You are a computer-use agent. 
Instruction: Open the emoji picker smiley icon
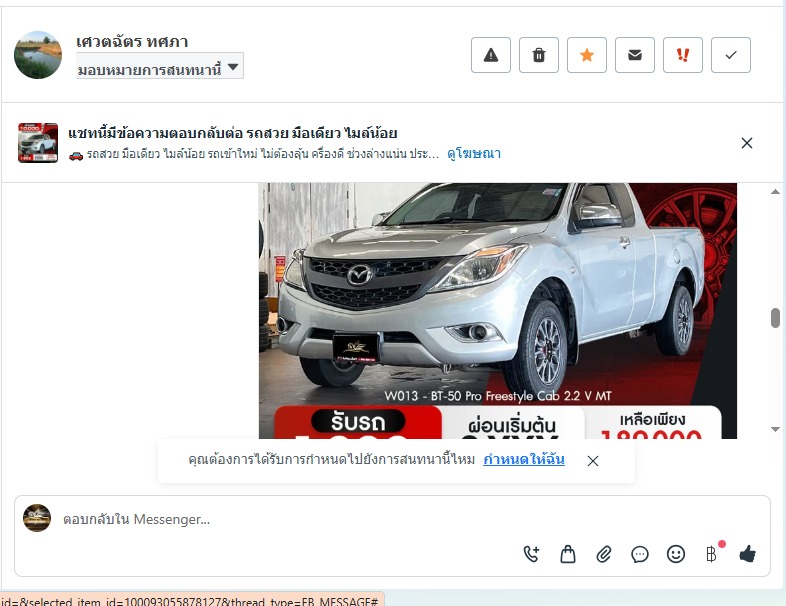point(676,554)
